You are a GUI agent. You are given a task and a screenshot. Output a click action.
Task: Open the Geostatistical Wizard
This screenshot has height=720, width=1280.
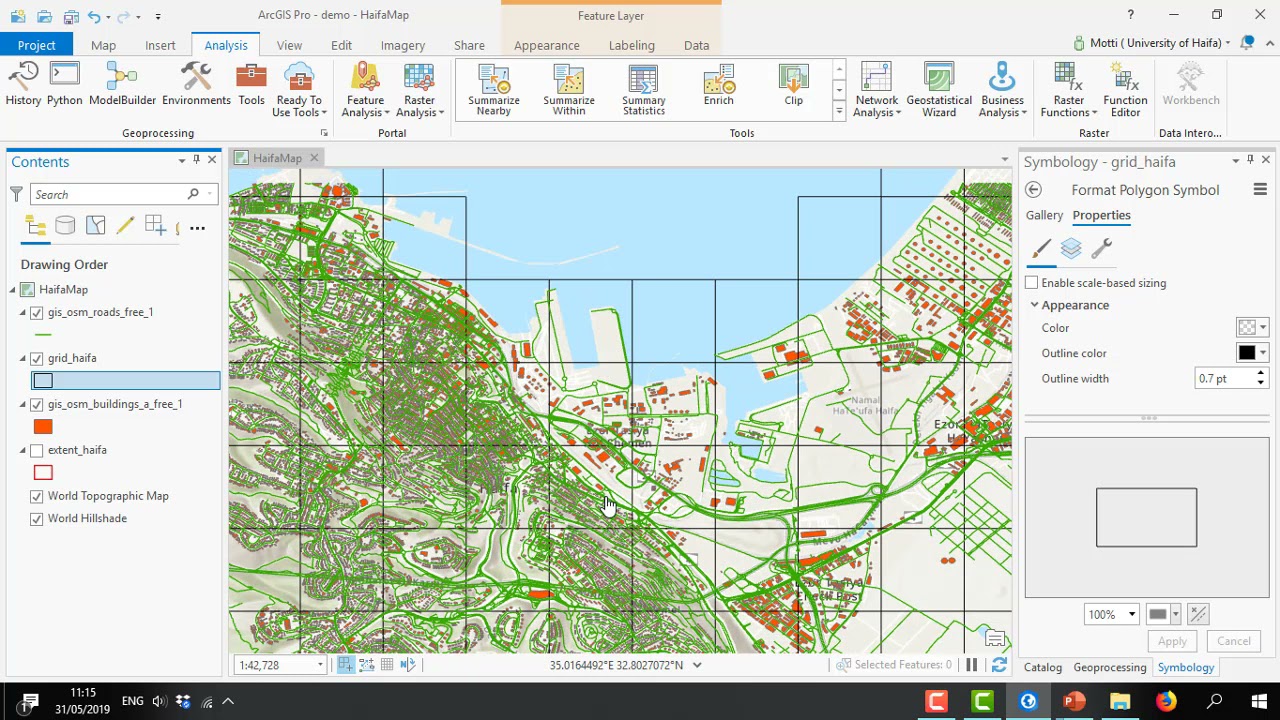pos(938,90)
